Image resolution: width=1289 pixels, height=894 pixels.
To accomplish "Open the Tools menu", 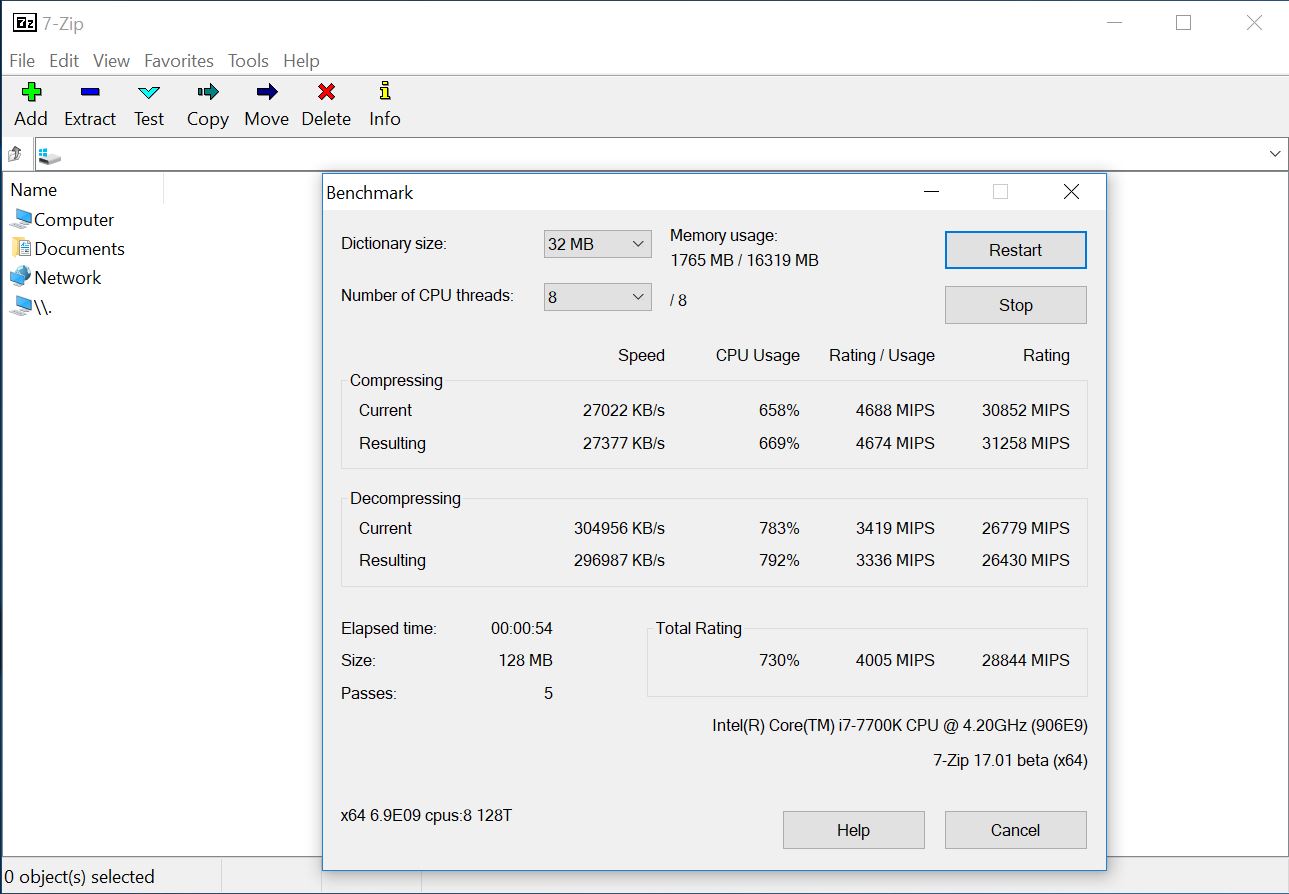I will click(x=248, y=61).
